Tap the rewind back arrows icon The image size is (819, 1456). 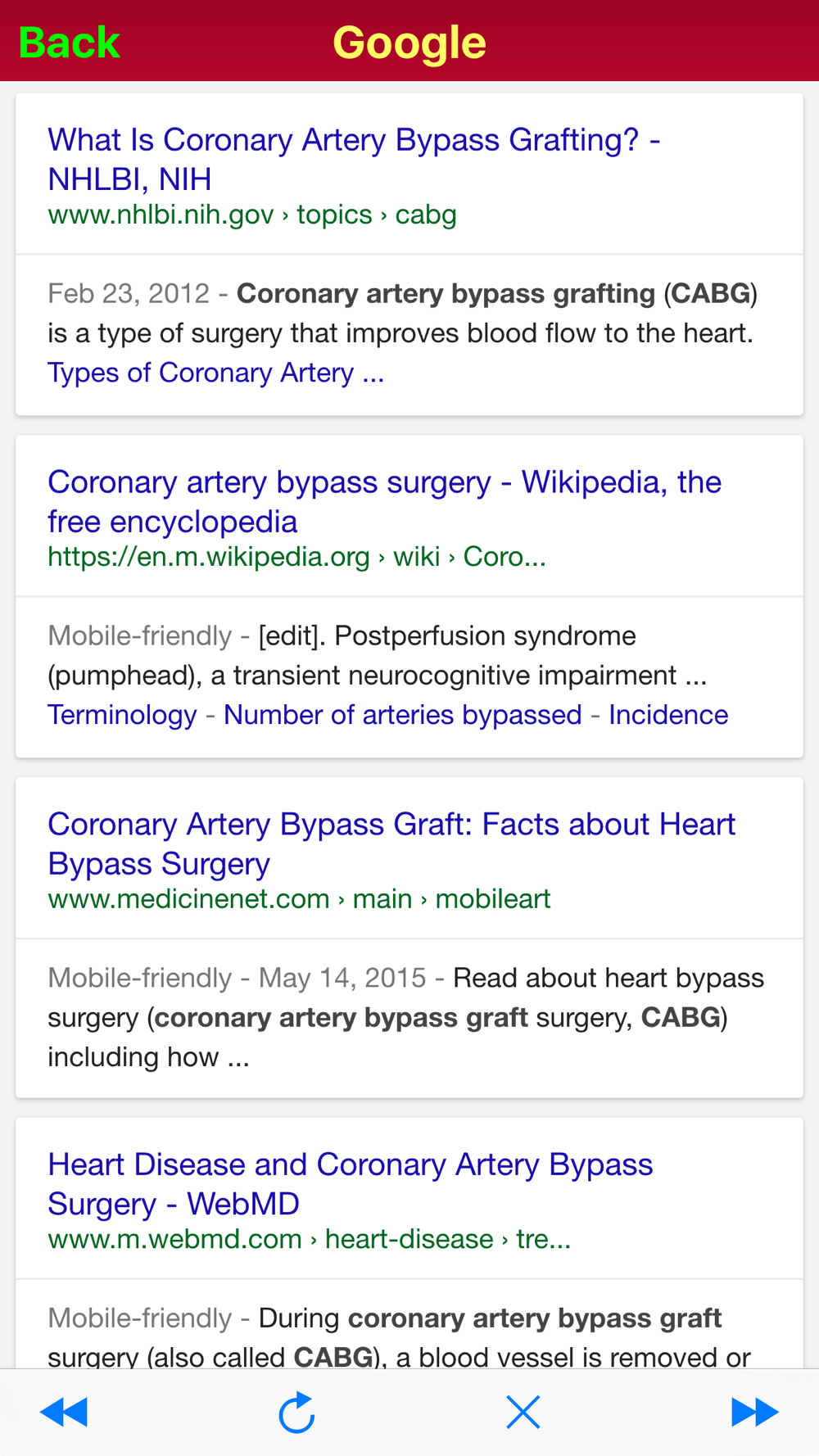coord(64,1413)
